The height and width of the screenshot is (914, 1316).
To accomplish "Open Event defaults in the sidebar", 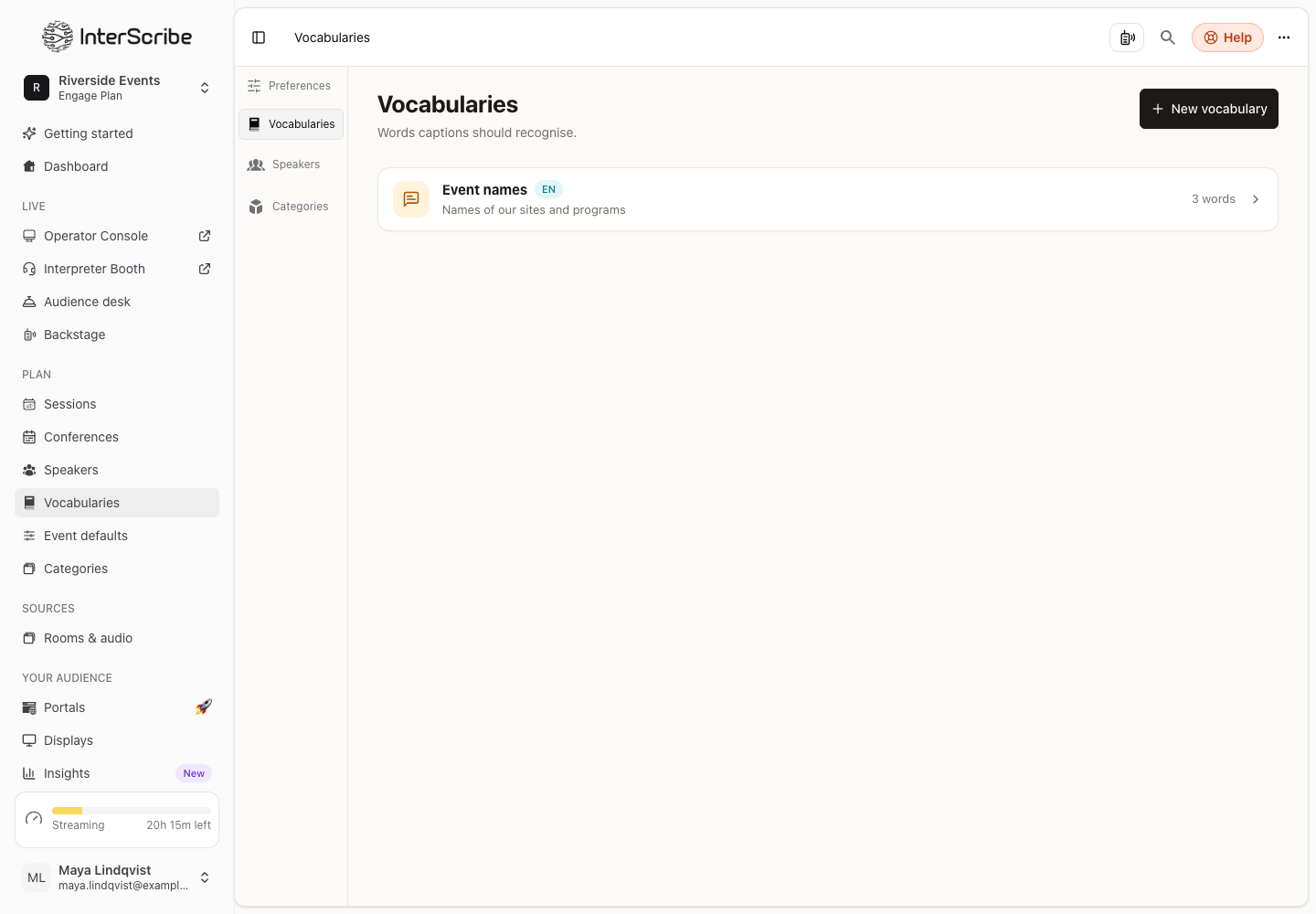I will [117, 536].
